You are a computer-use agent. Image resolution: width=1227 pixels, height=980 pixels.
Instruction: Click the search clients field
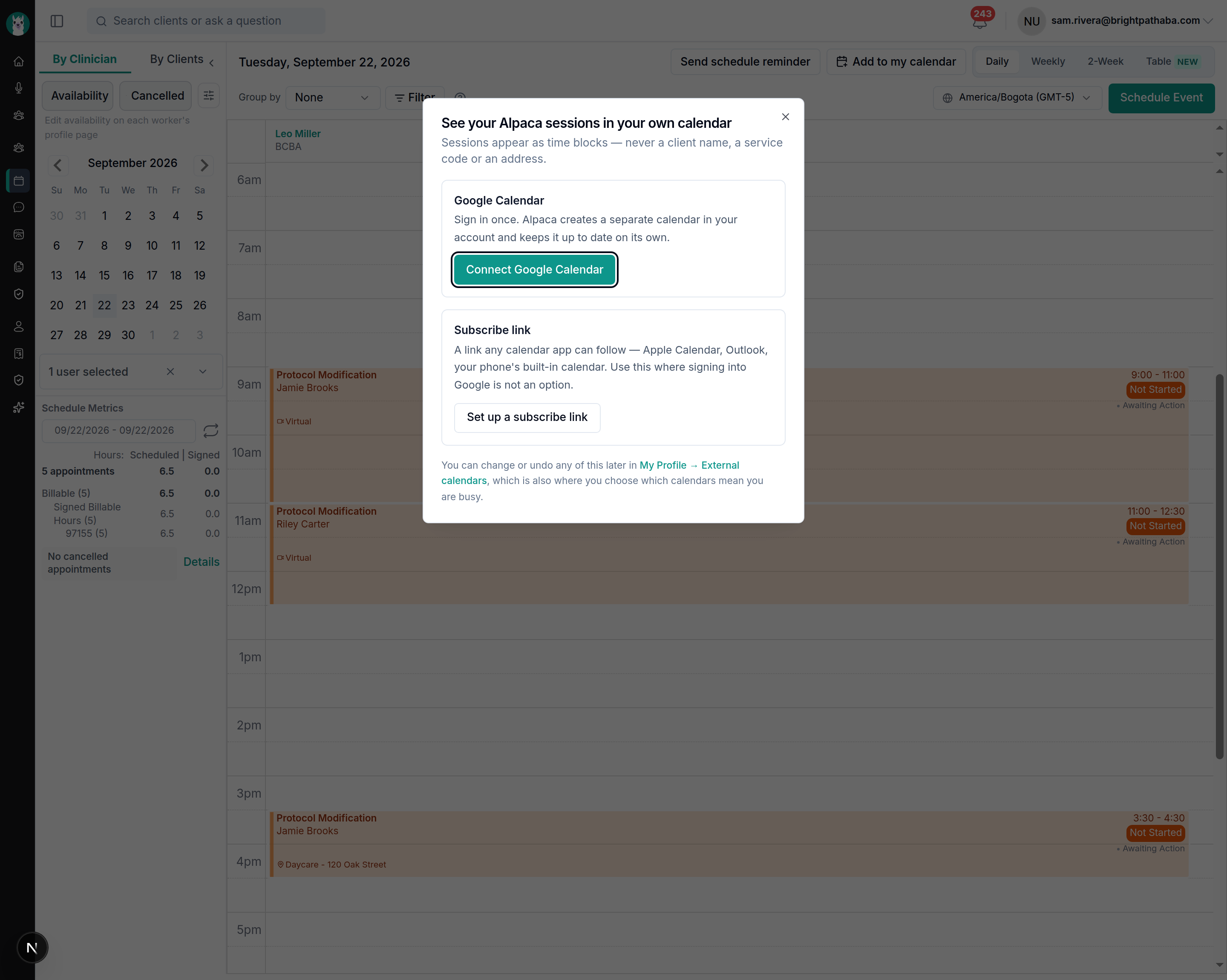206,21
